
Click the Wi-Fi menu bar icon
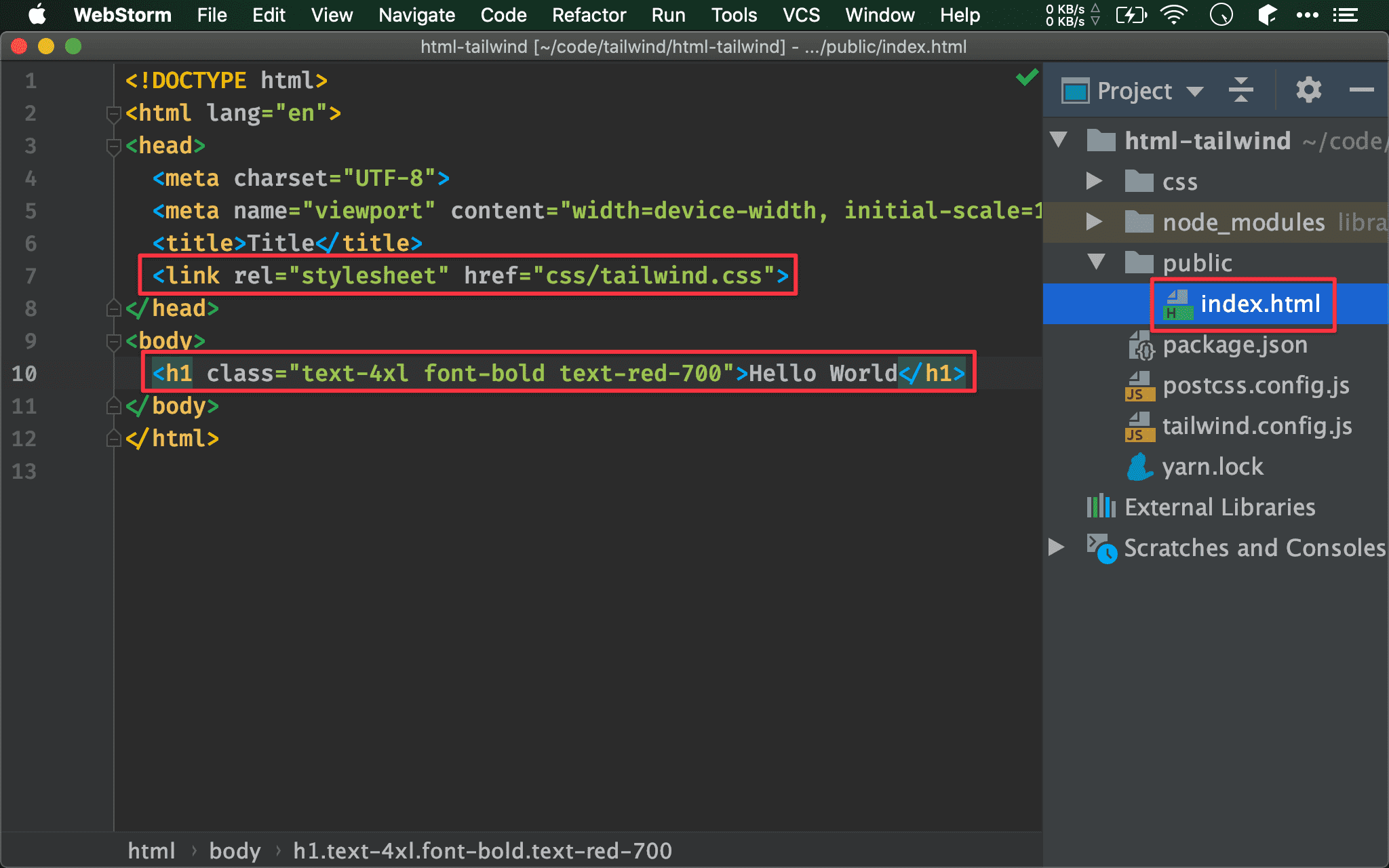1174,14
